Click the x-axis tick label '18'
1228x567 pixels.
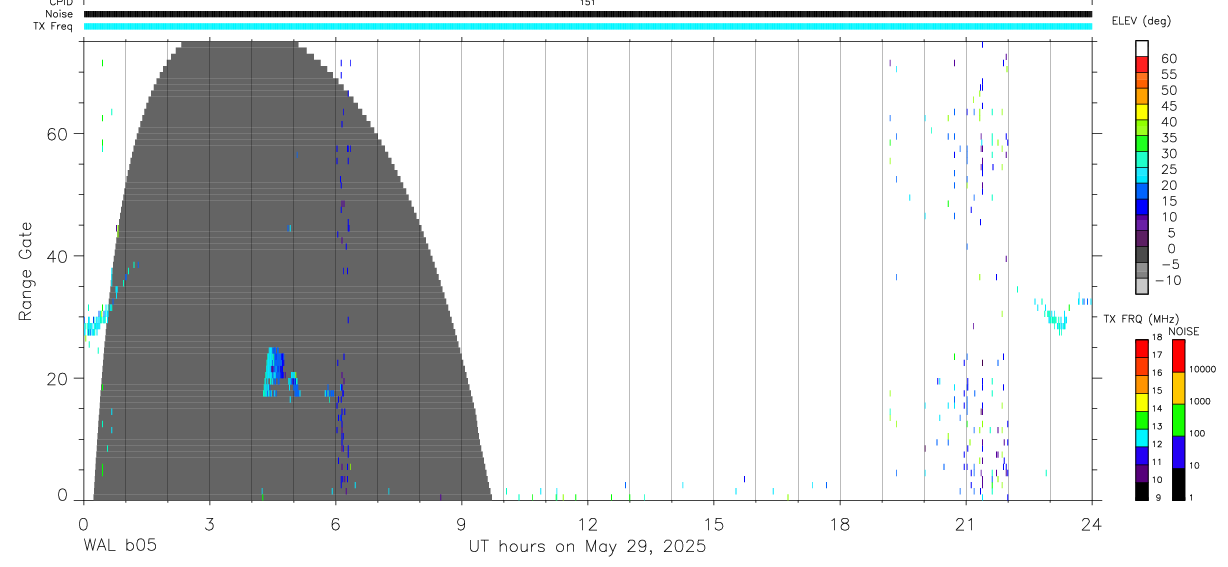click(x=839, y=523)
